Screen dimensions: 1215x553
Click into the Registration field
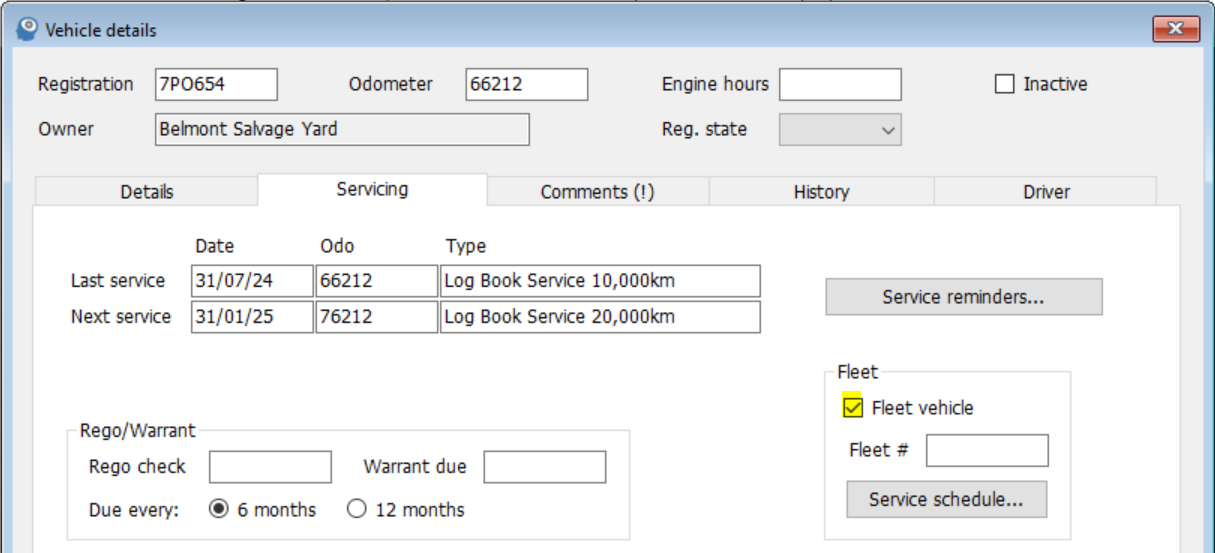216,85
